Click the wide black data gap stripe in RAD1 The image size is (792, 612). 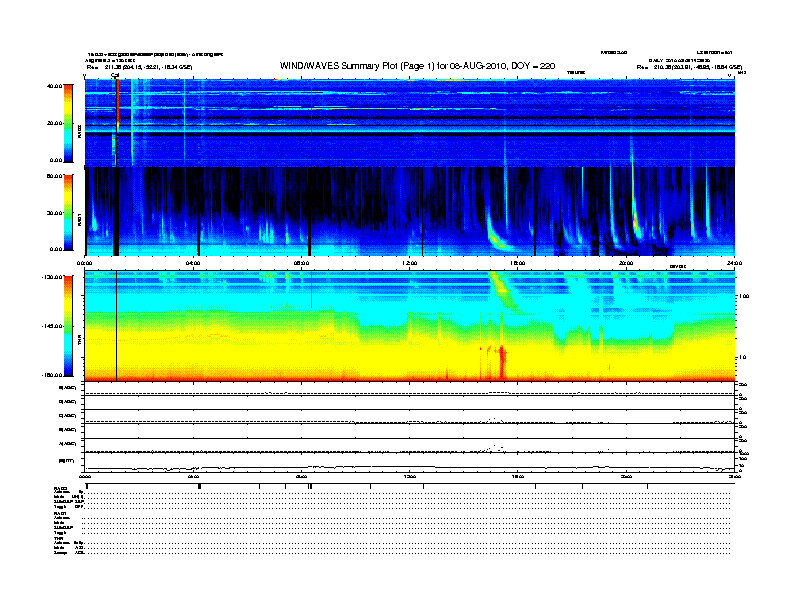(x=116, y=211)
